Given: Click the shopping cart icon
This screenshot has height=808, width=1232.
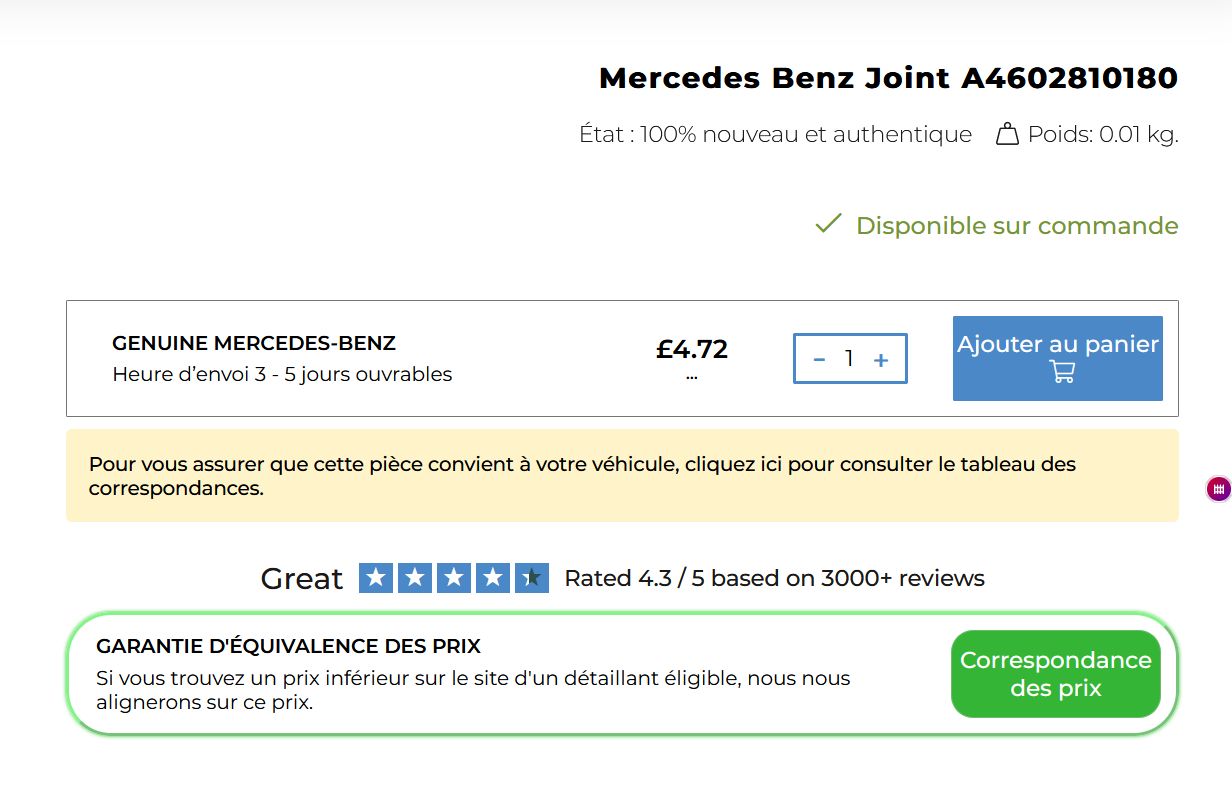Looking at the screenshot, I should click(1062, 372).
